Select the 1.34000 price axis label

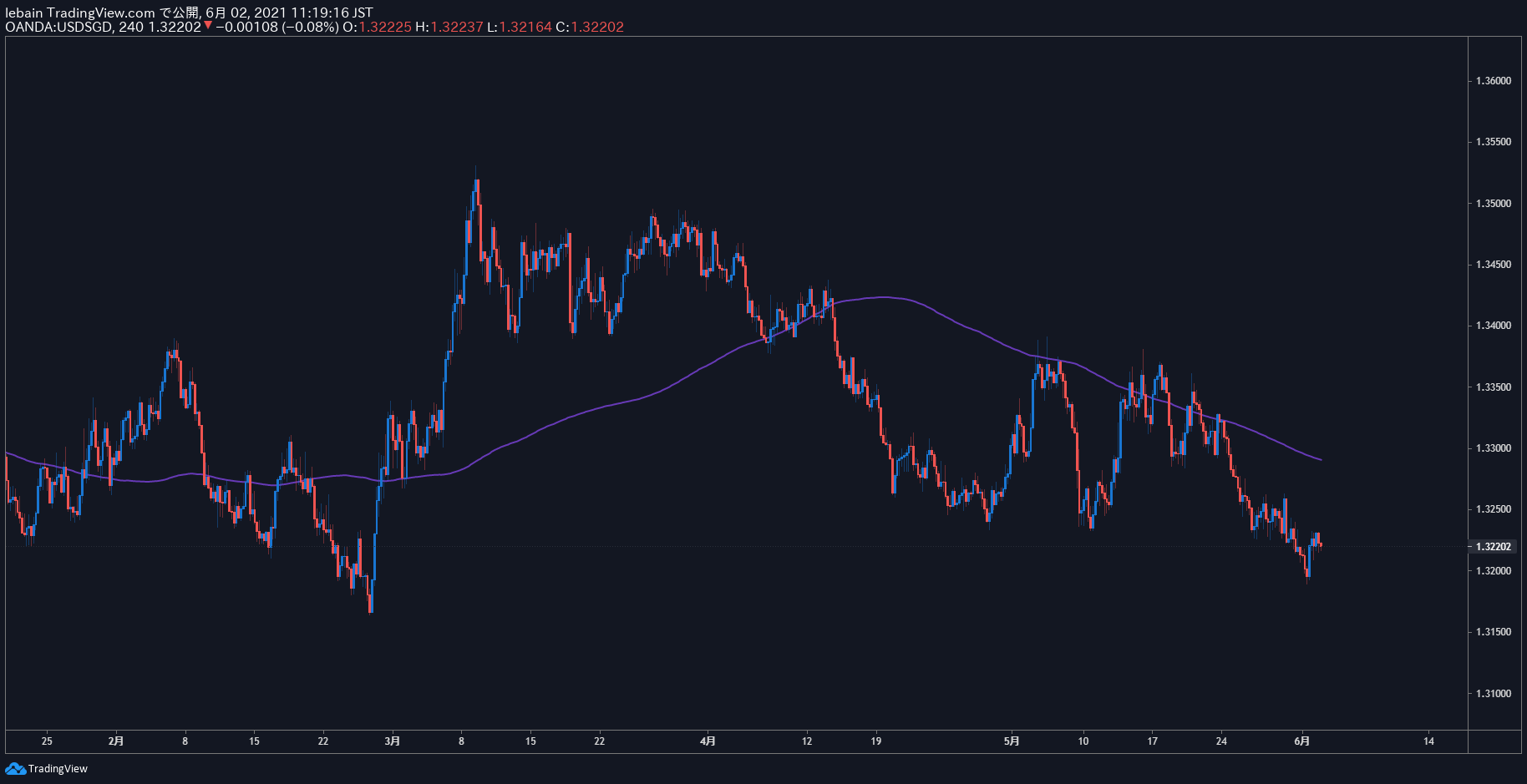pyautogui.click(x=1494, y=326)
